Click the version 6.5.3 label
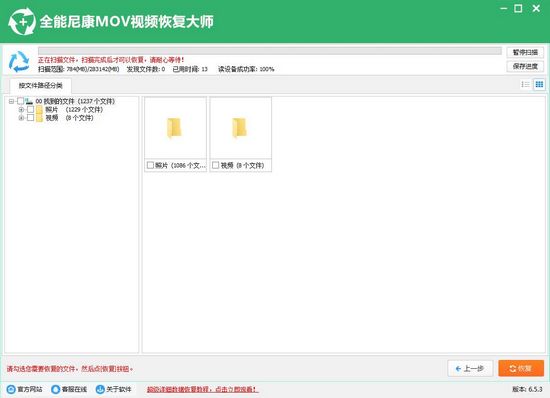Image resolution: width=550 pixels, height=398 pixels. click(x=527, y=389)
